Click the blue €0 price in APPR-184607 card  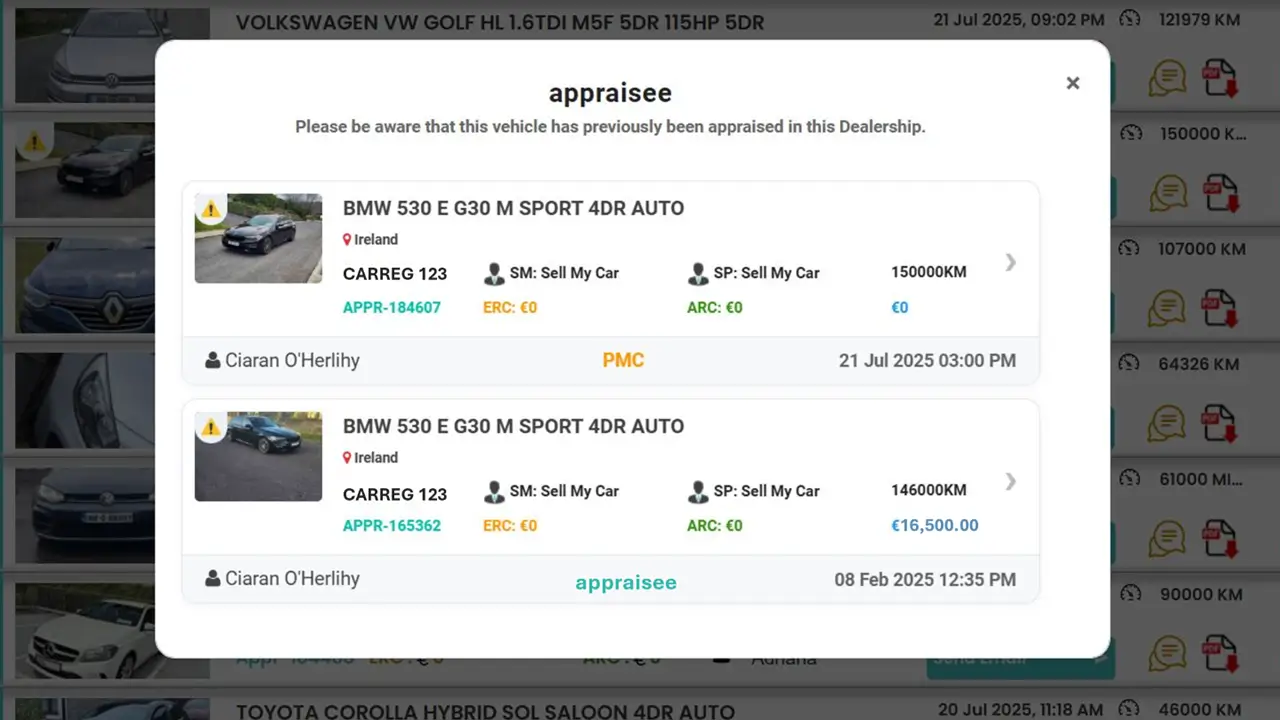pyautogui.click(x=900, y=307)
